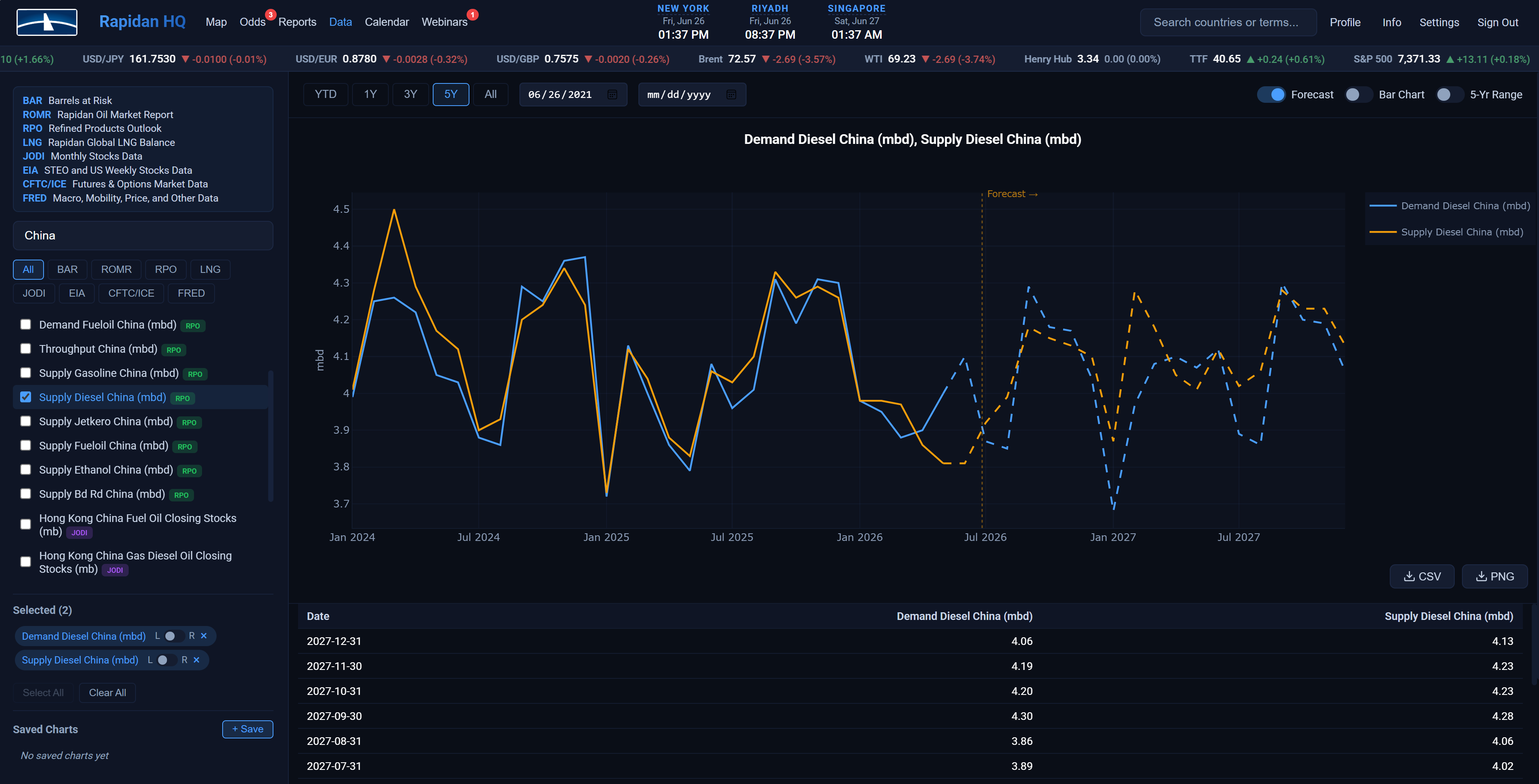Remove Demand Diesel China from selected
1539x784 pixels.
coord(204,636)
